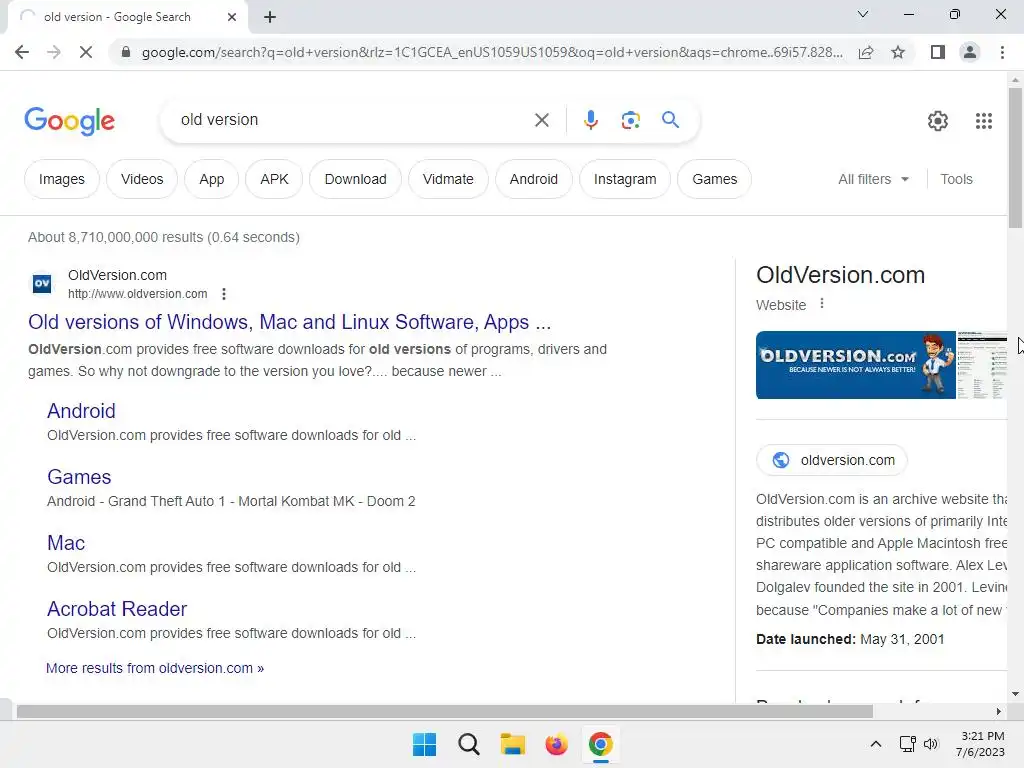Stop loading the page with the X button
The image size is (1024, 768).
point(86,52)
